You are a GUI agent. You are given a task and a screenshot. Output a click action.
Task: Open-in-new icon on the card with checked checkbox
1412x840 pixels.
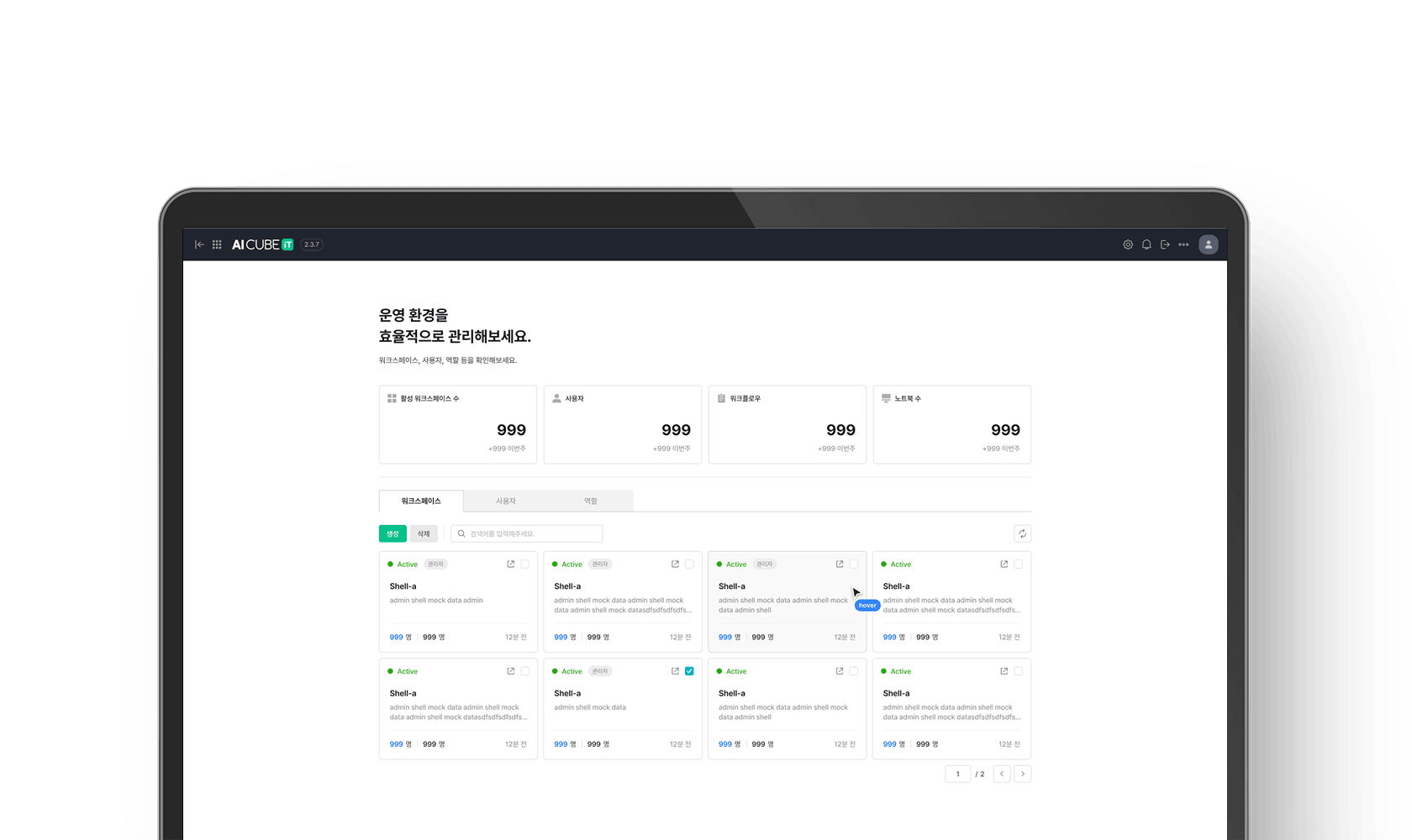675,671
